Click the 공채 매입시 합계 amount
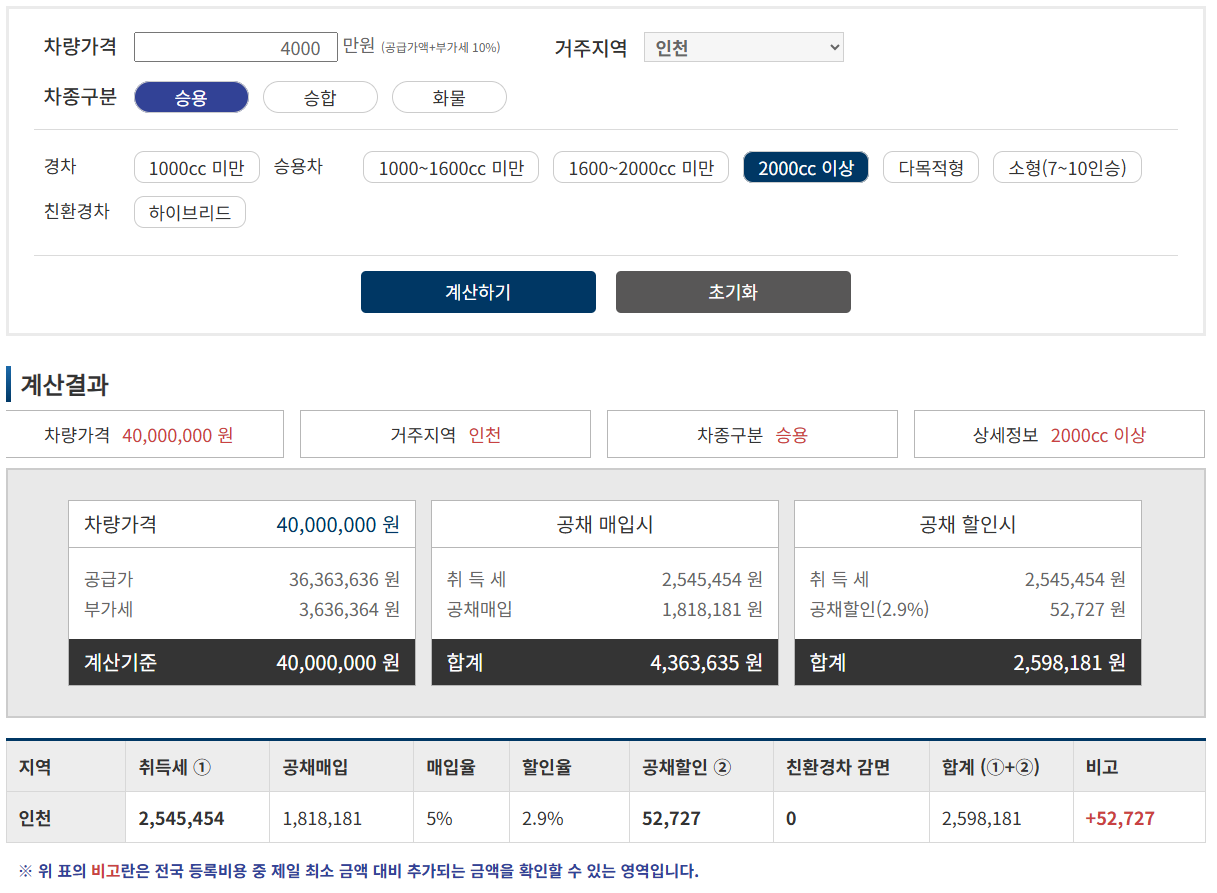Viewport: 1217px width, 893px height. point(604,662)
